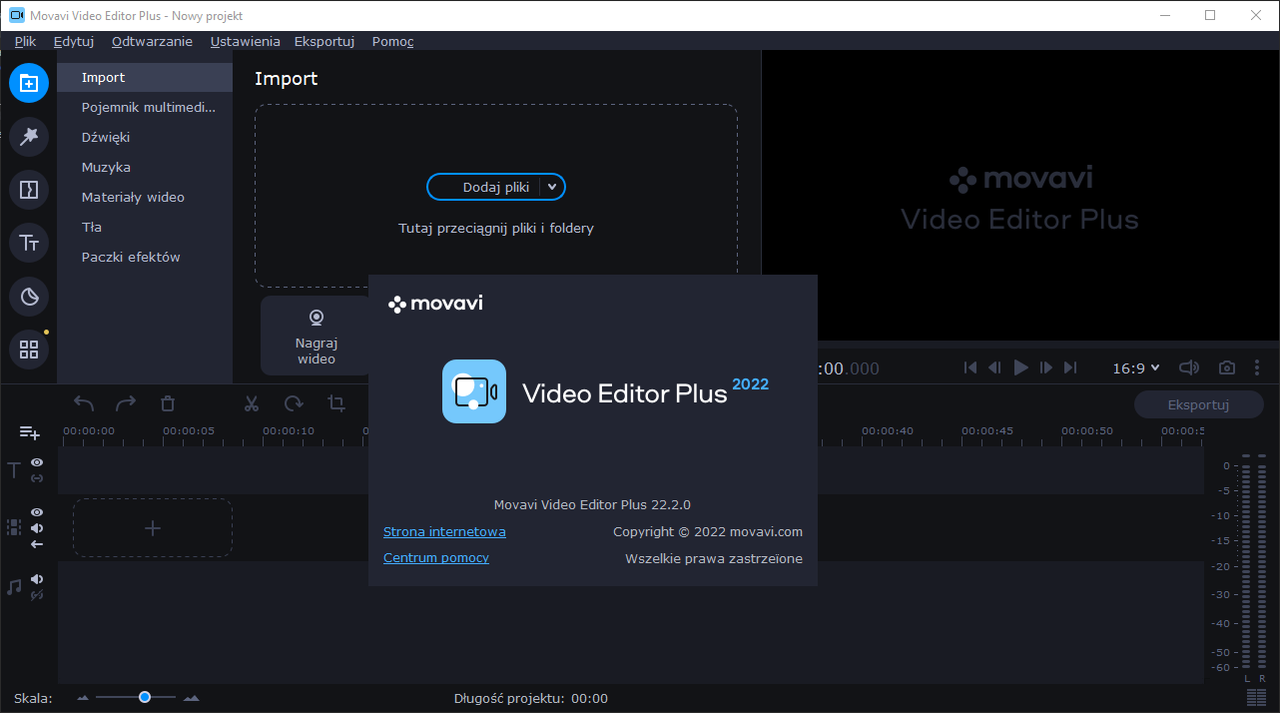Click the player volume speaker icon
Image resolution: width=1280 pixels, height=713 pixels.
1189,368
